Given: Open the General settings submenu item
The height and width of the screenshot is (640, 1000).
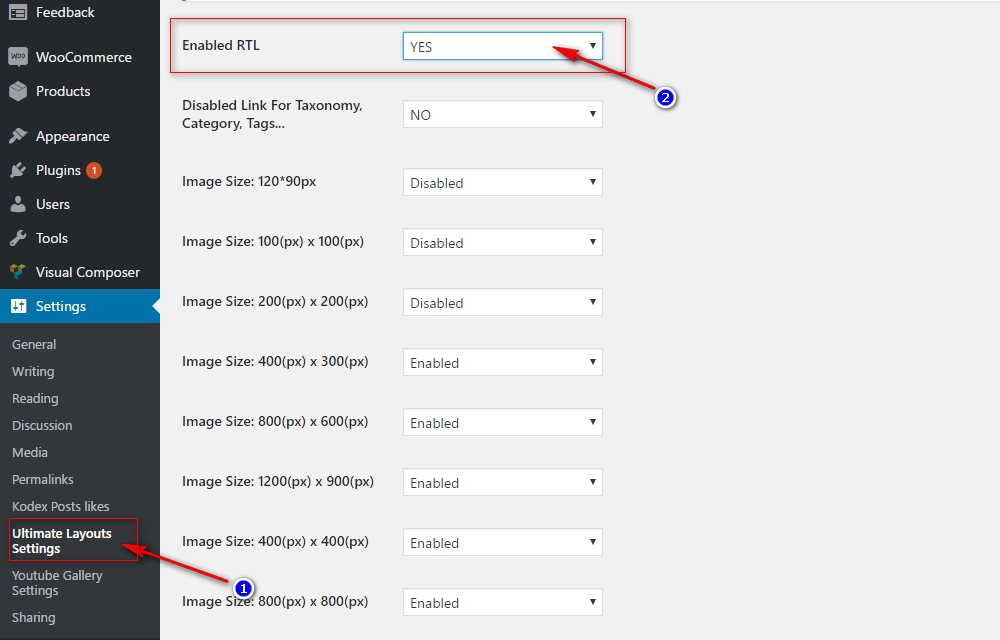Looking at the screenshot, I should tap(34, 344).
